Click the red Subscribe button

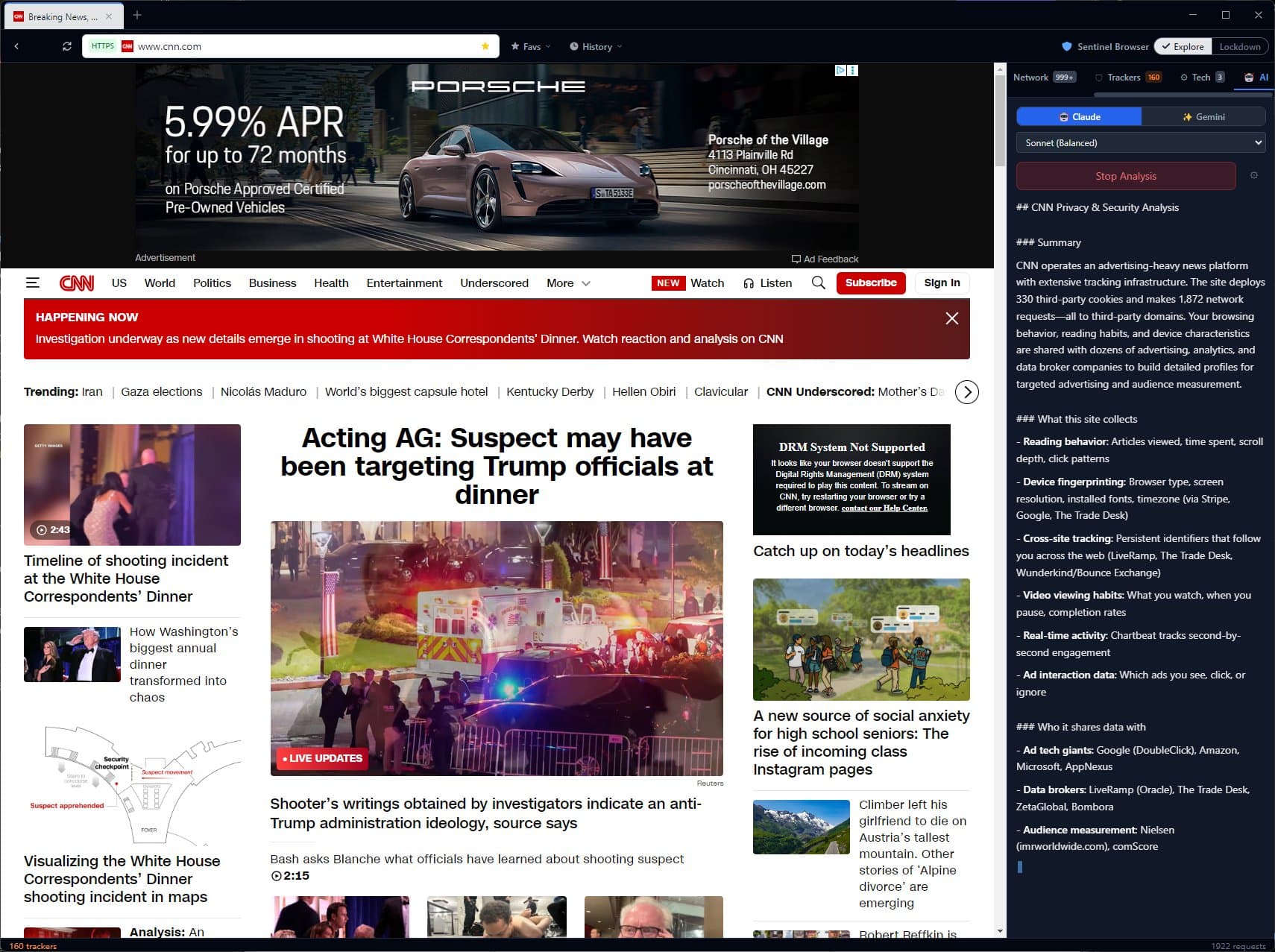pyautogui.click(x=871, y=283)
